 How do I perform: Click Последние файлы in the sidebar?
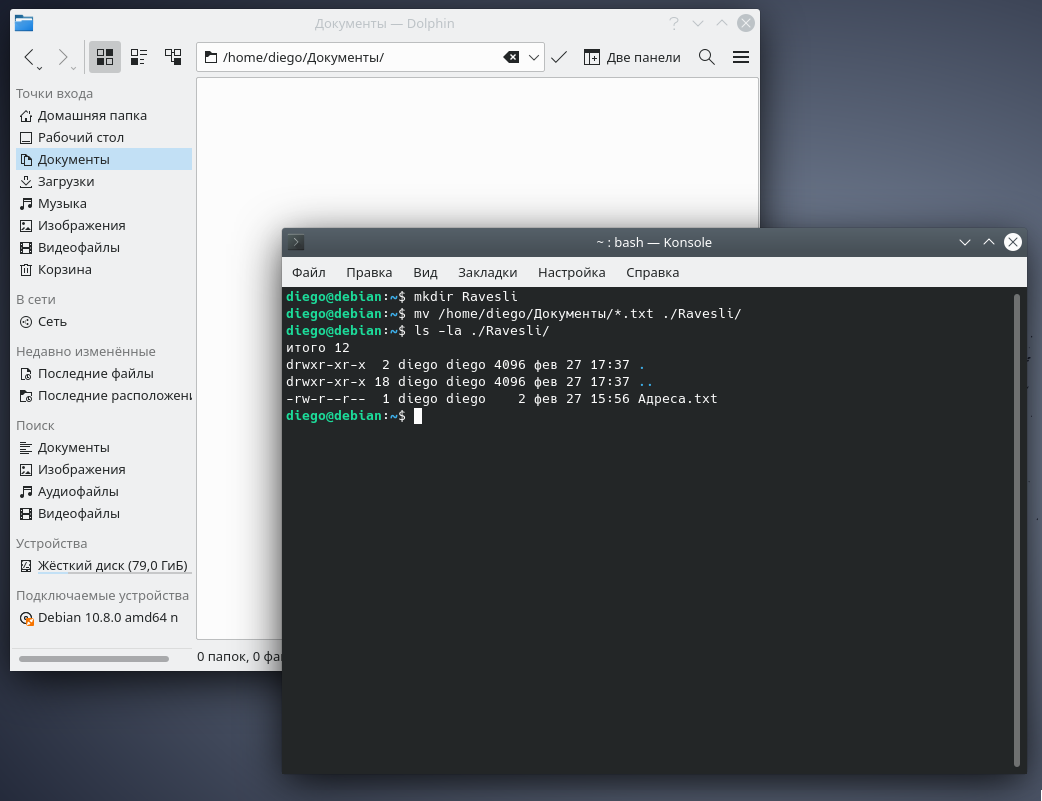(x=95, y=373)
